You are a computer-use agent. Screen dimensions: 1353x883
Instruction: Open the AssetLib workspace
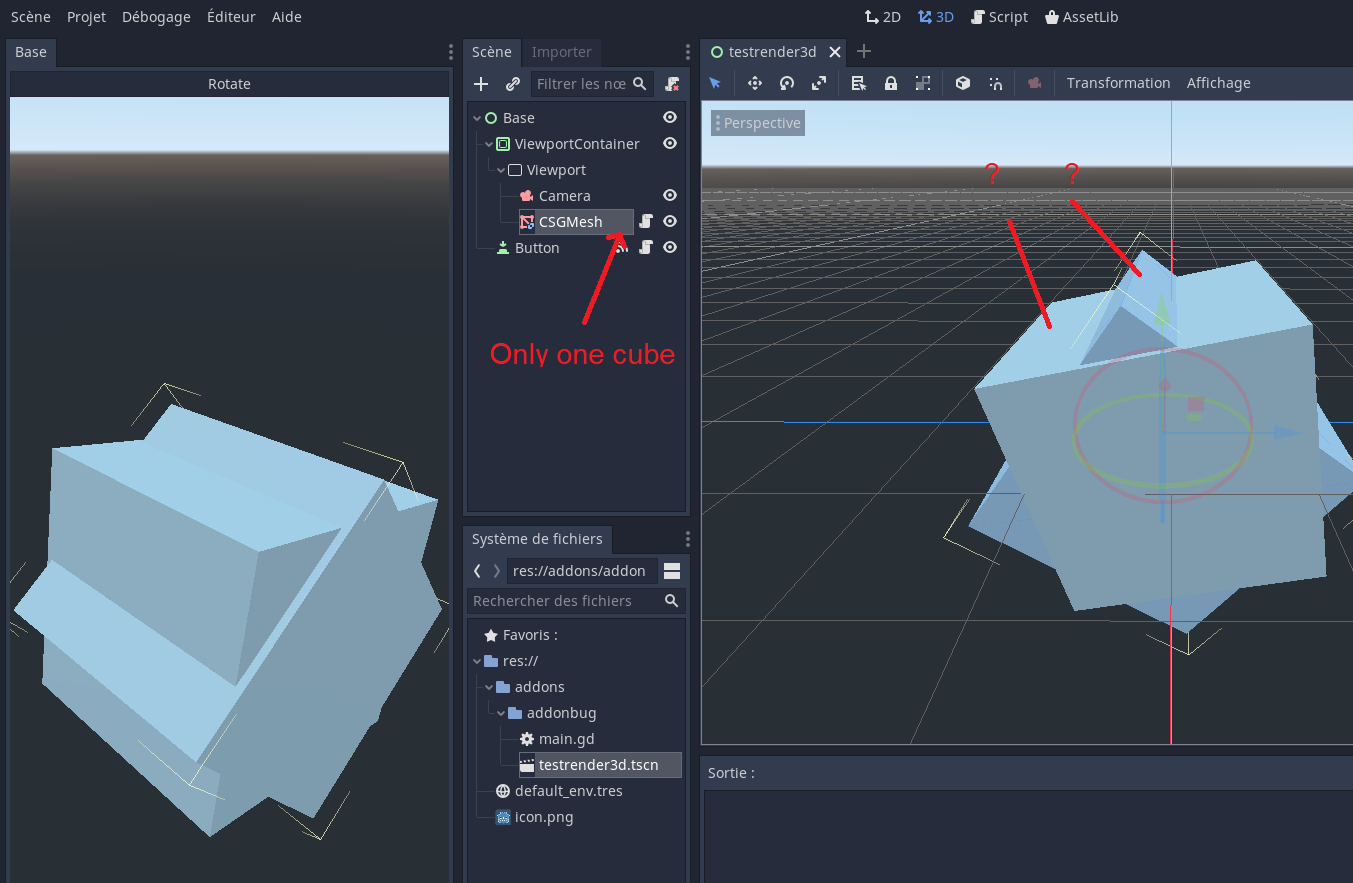(1082, 17)
